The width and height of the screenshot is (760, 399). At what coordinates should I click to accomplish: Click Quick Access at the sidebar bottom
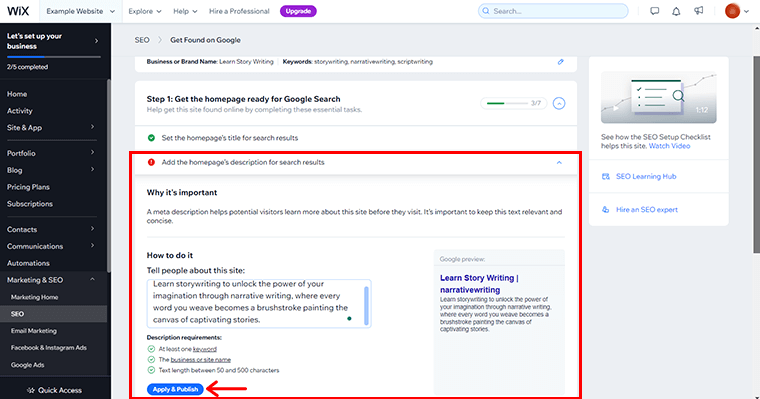[x=55, y=390]
